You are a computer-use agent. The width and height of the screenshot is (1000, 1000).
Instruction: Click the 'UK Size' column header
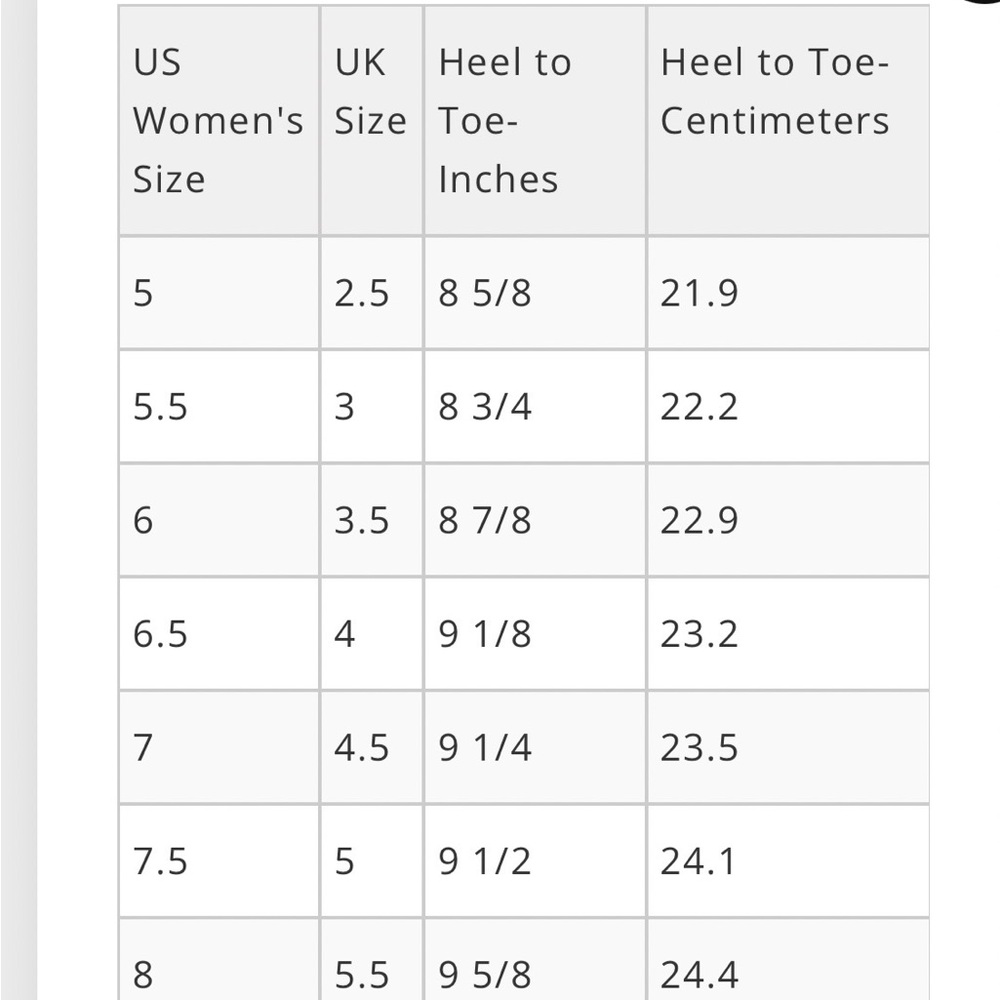(370, 92)
